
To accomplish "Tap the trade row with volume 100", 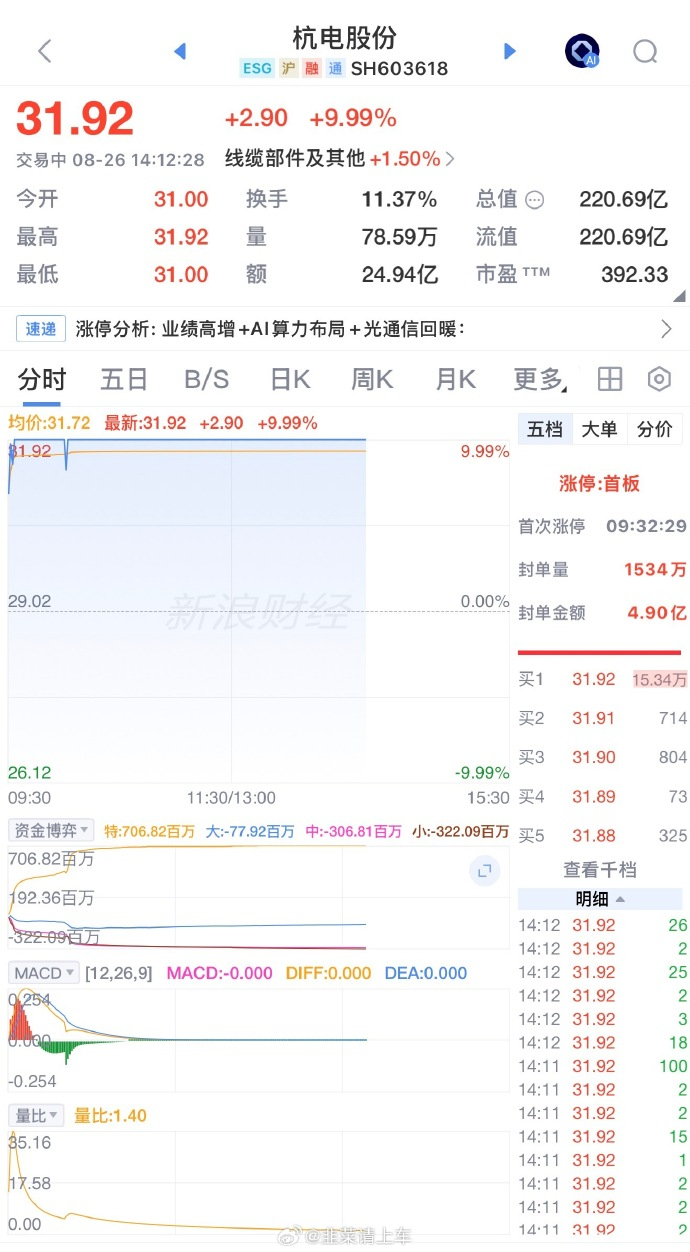I will (602, 1067).
